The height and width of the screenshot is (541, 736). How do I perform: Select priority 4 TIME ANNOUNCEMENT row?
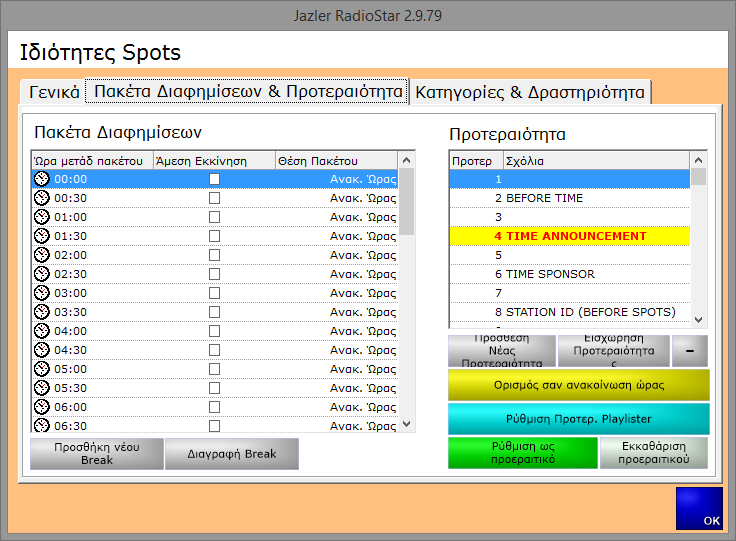pos(570,236)
